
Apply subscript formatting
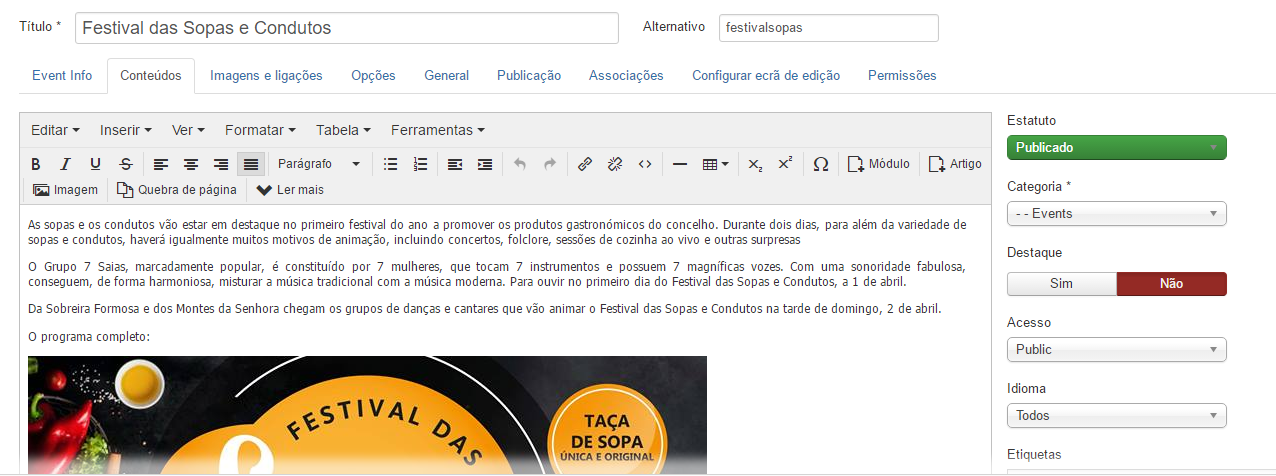(755, 164)
